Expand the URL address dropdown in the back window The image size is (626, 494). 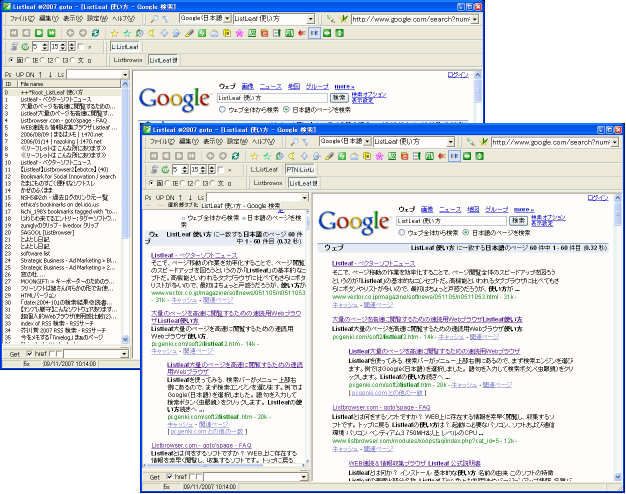point(474,19)
